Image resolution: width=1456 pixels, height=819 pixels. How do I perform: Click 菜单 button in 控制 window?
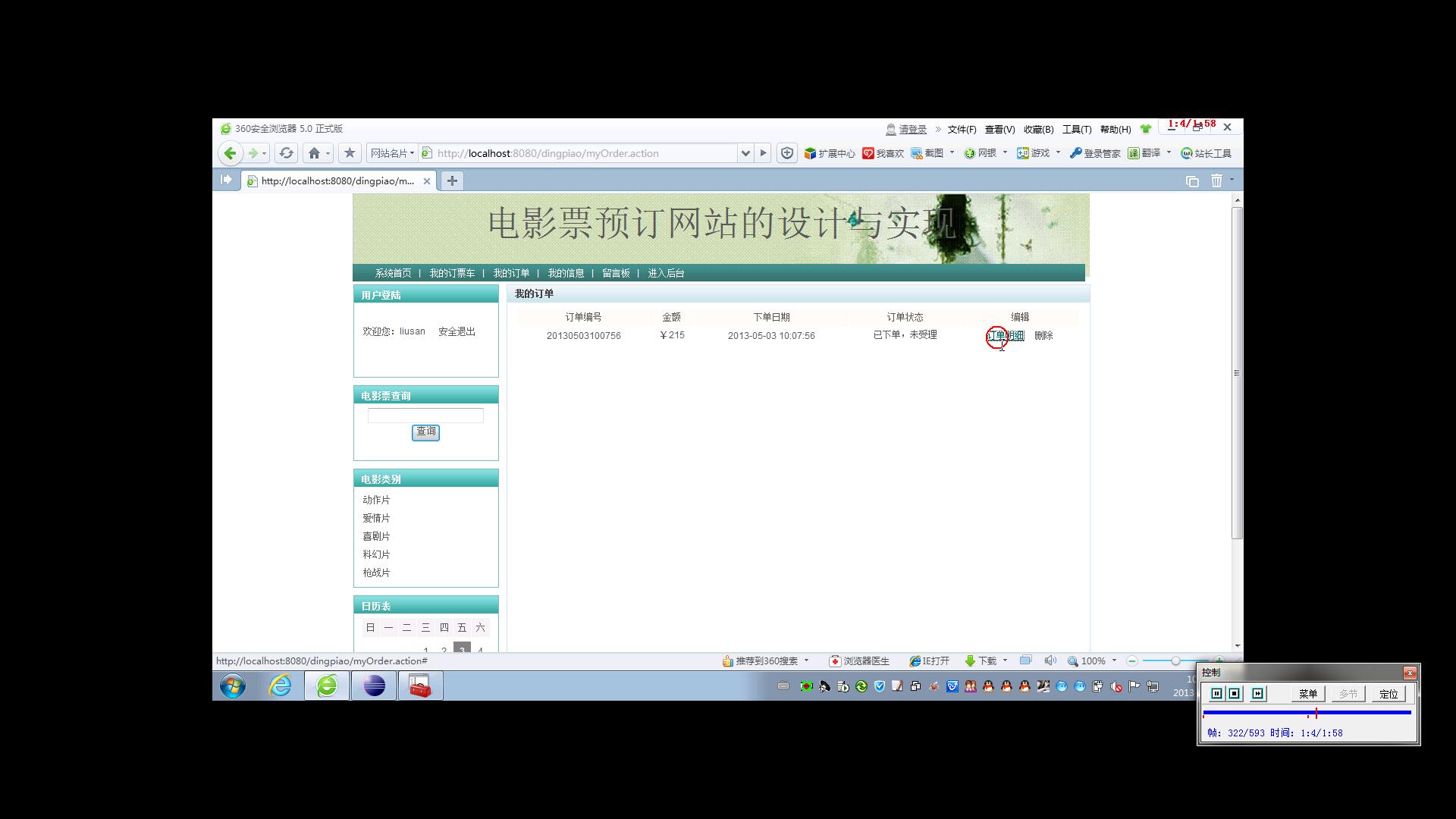pyautogui.click(x=1308, y=694)
